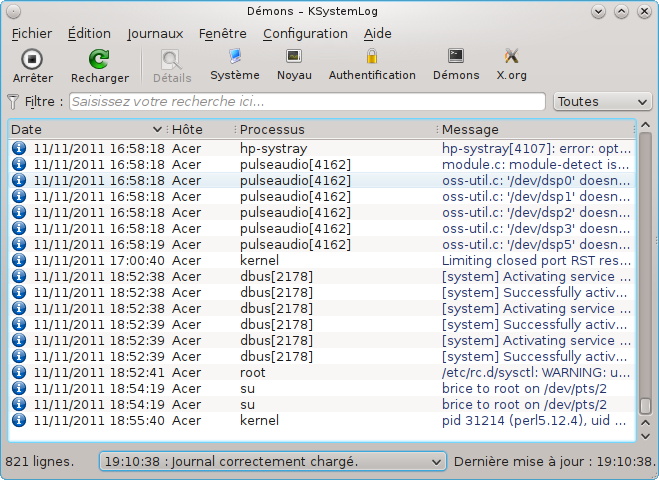Viewport: 659px width, 480px height.
Task: Select '/etc/rc.d/sysctl: WARNING' message
Action: [536, 372]
